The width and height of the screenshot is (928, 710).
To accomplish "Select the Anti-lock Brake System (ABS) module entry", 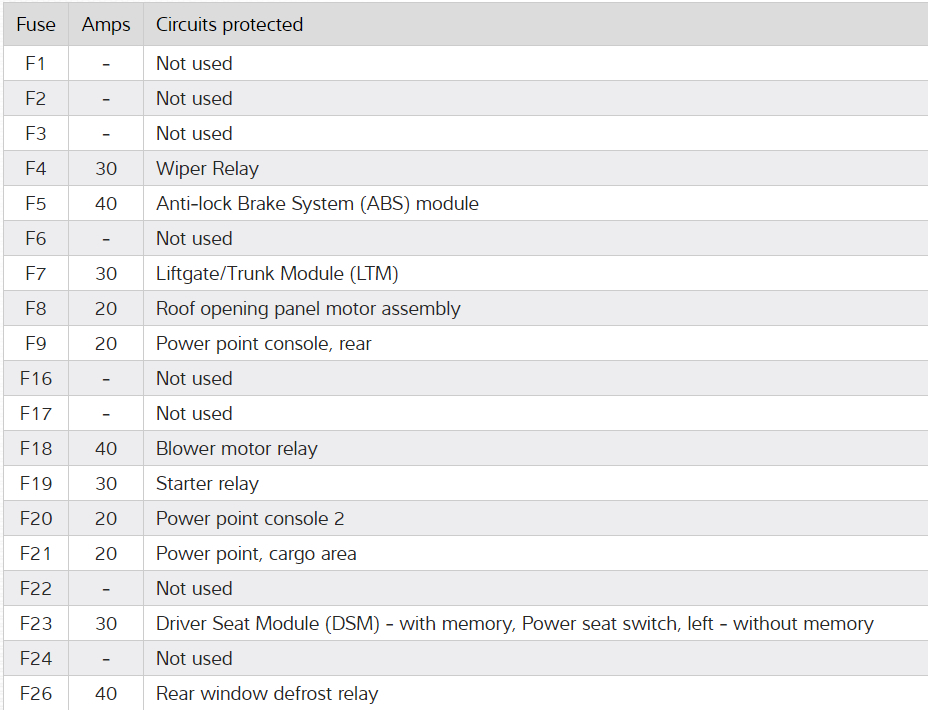I will tap(317, 203).
